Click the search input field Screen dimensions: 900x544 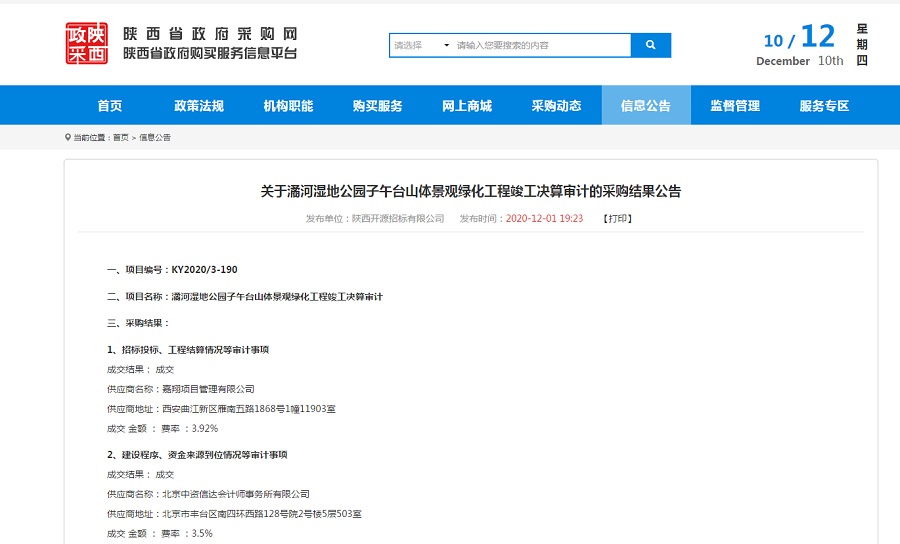(x=540, y=45)
